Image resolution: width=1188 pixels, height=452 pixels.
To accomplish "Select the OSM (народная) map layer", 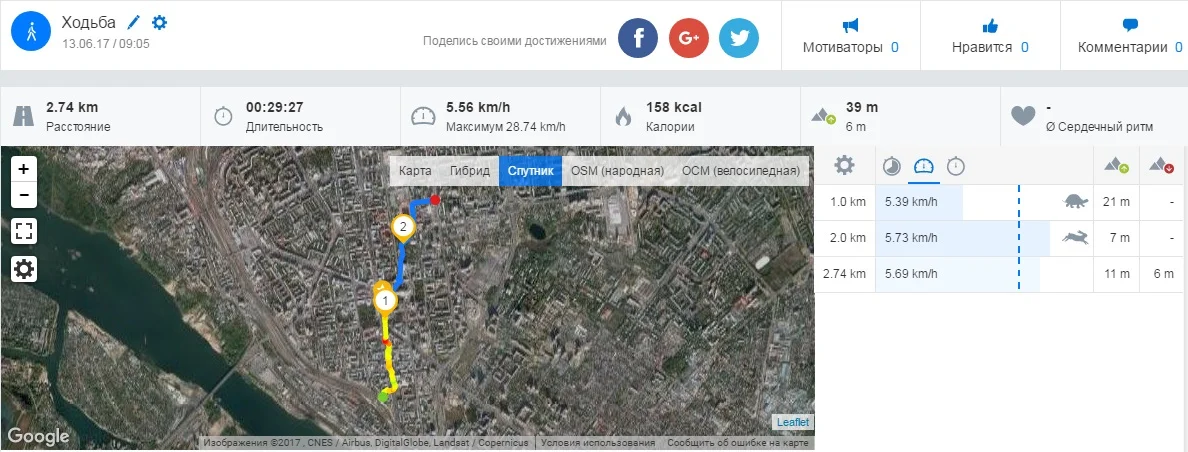I will tap(617, 171).
